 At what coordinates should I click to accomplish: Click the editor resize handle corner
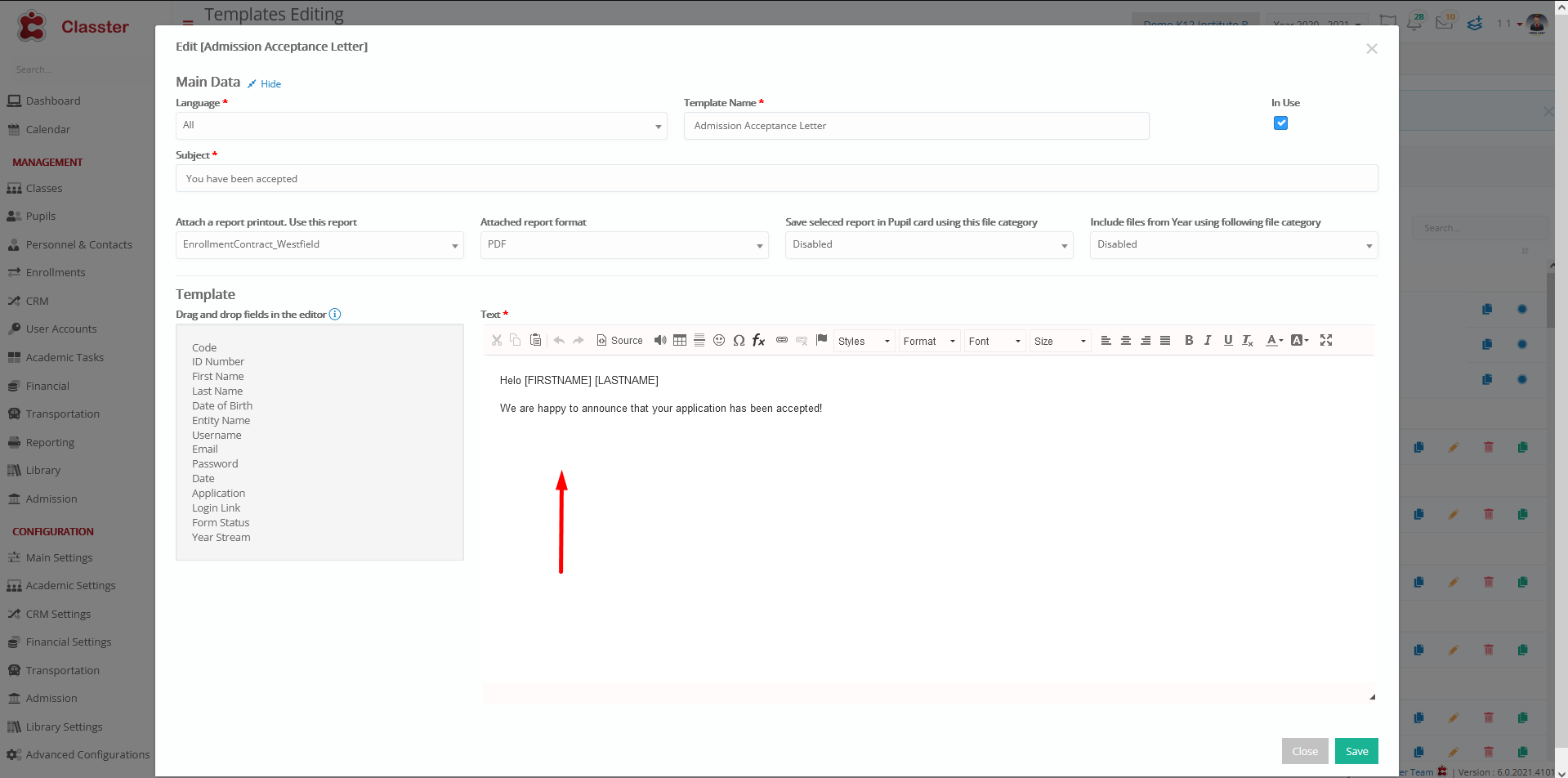point(1372,697)
